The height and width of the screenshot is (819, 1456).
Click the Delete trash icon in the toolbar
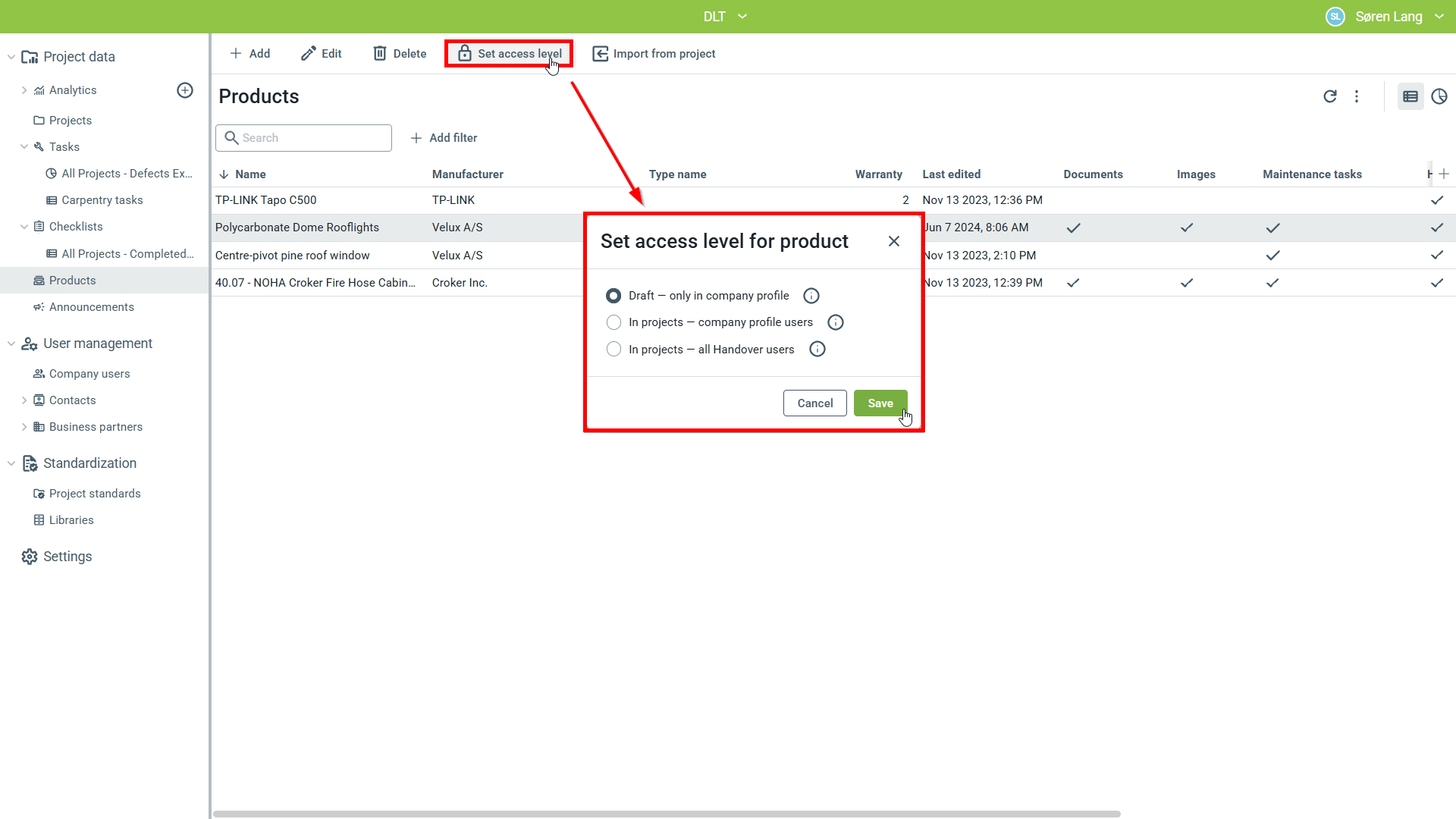tap(380, 54)
